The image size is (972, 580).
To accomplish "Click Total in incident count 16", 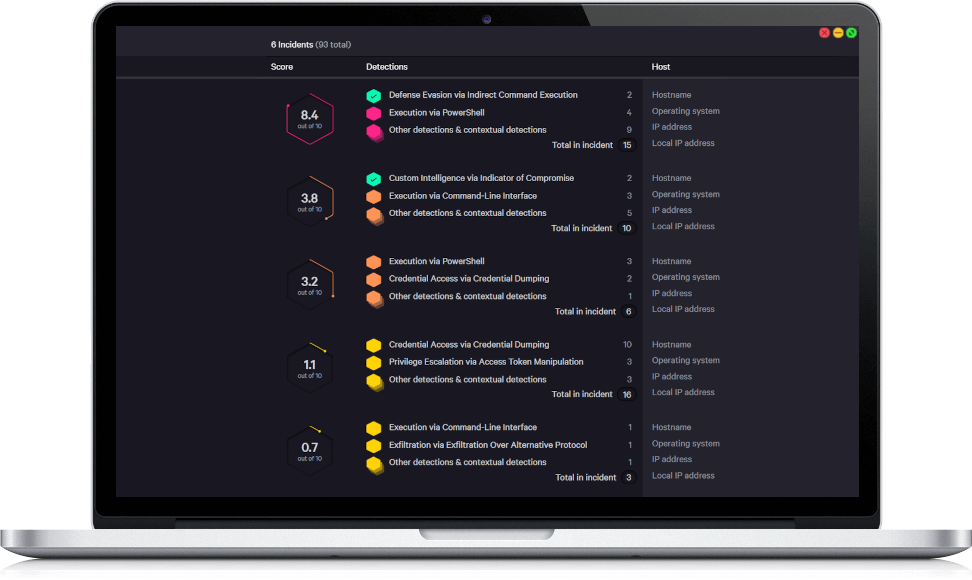I will 628,395.
